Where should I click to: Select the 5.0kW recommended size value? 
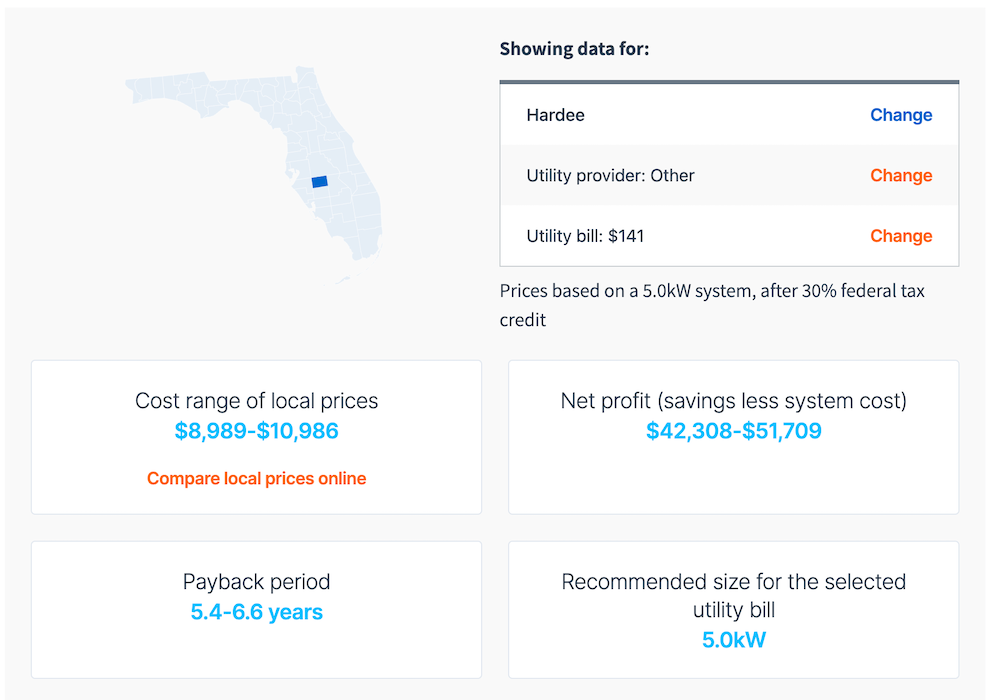[x=733, y=640]
